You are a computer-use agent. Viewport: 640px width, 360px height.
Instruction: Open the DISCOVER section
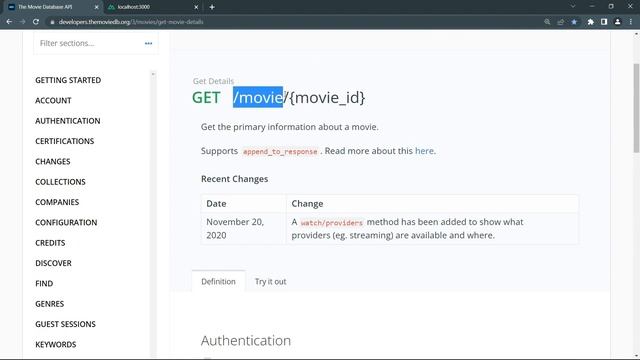point(53,263)
